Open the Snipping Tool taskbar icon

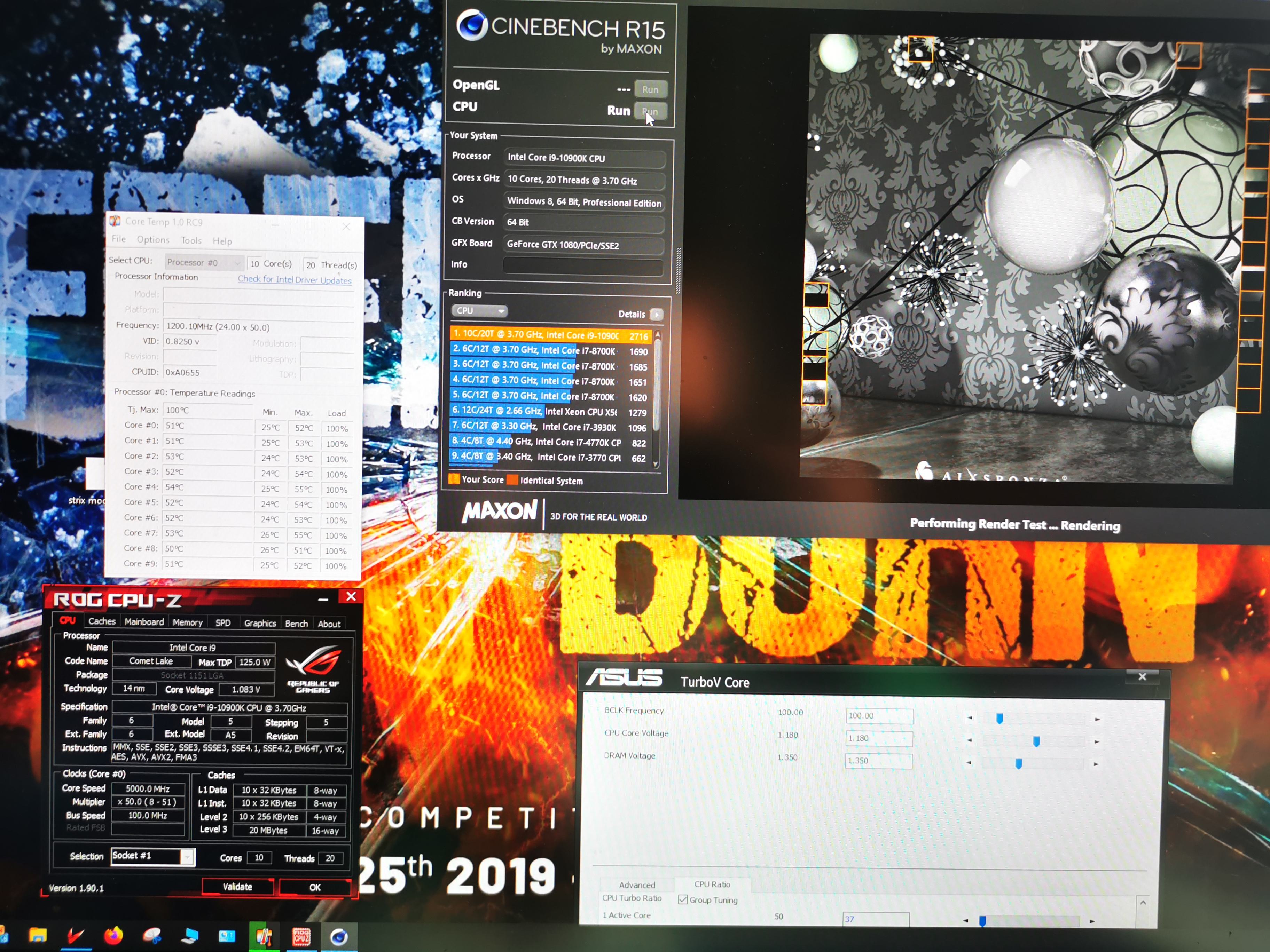[151, 936]
